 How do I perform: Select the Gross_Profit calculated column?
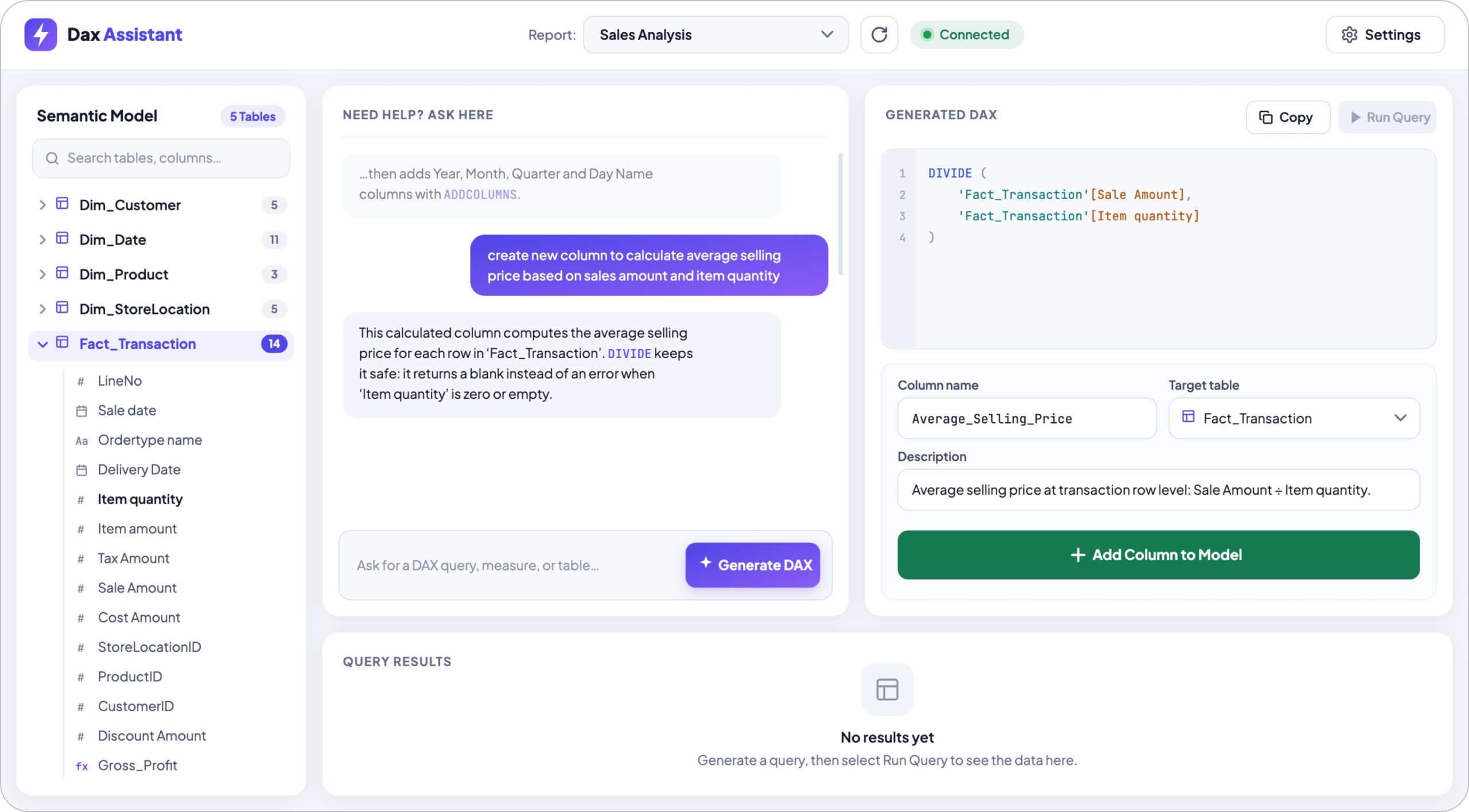(x=137, y=765)
